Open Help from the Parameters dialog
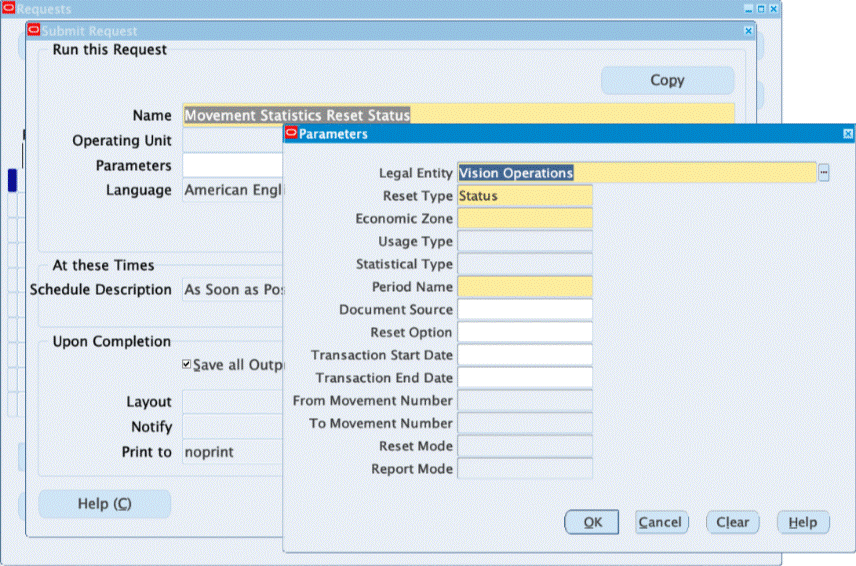 [x=803, y=522]
